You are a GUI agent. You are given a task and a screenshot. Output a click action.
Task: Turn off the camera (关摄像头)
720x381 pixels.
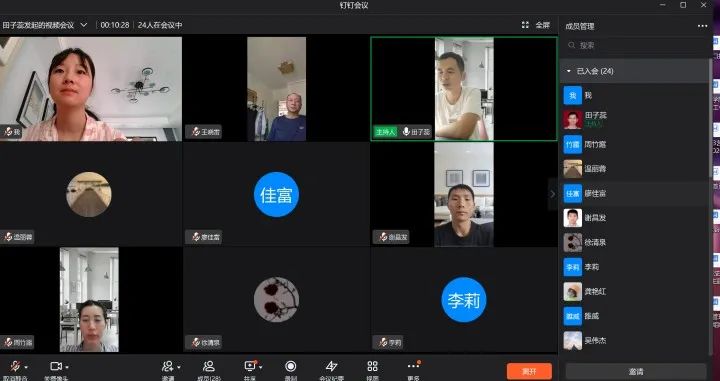[x=56, y=366]
